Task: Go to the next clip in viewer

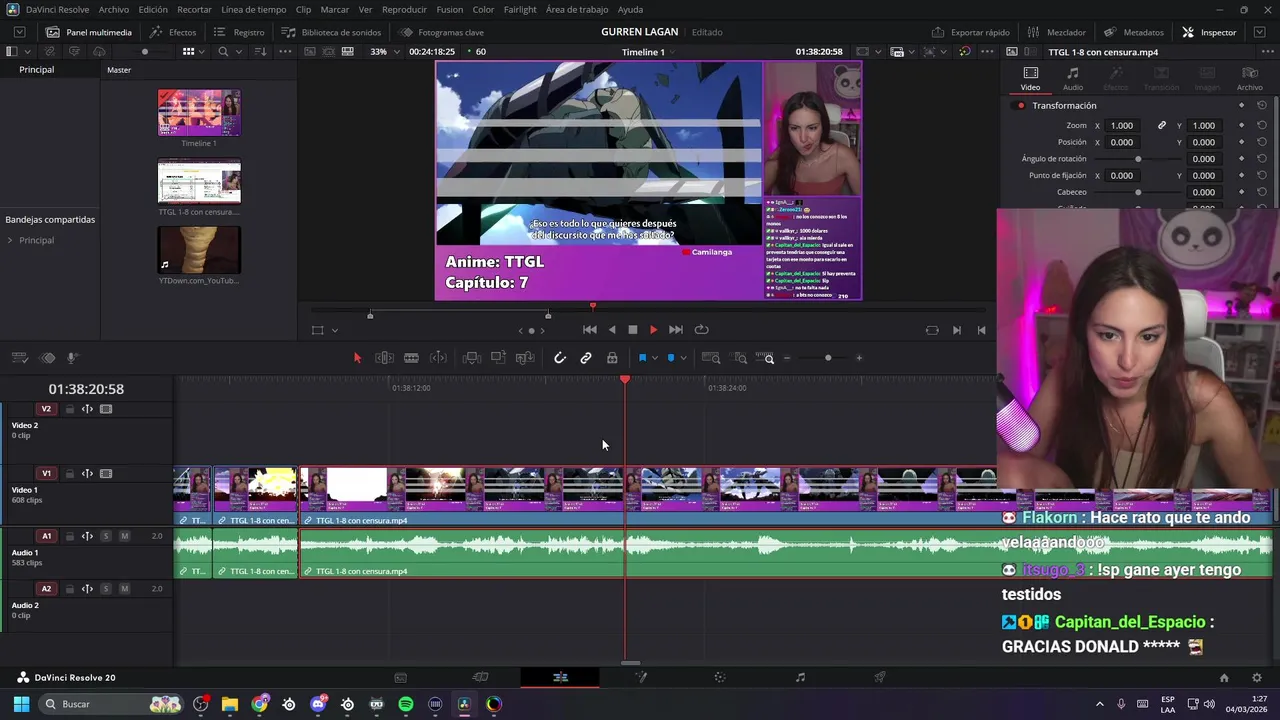Action: (x=957, y=330)
